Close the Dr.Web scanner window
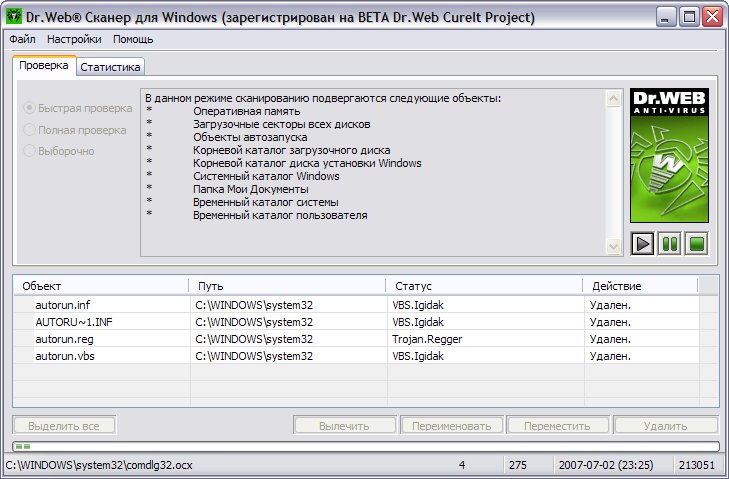The width and height of the screenshot is (729, 479). [x=712, y=17]
